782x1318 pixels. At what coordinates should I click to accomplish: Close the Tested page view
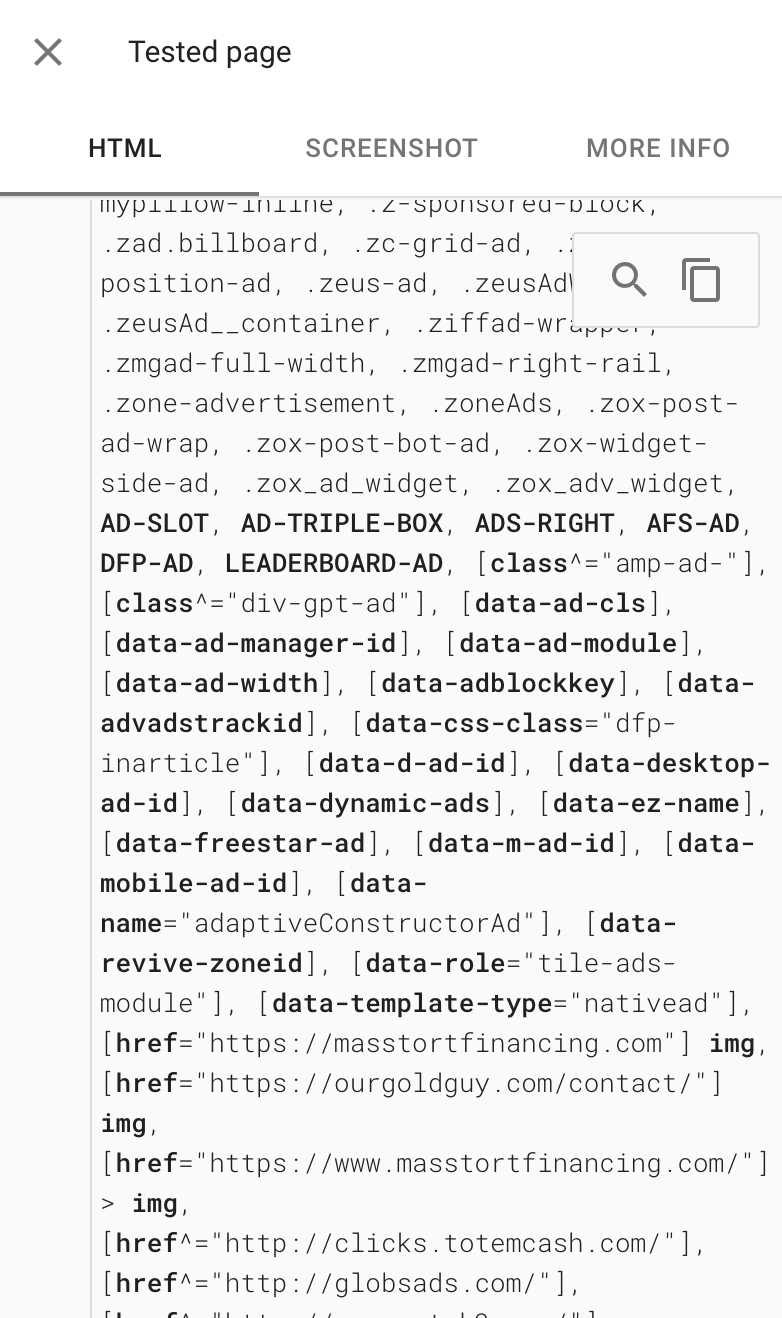point(47,52)
